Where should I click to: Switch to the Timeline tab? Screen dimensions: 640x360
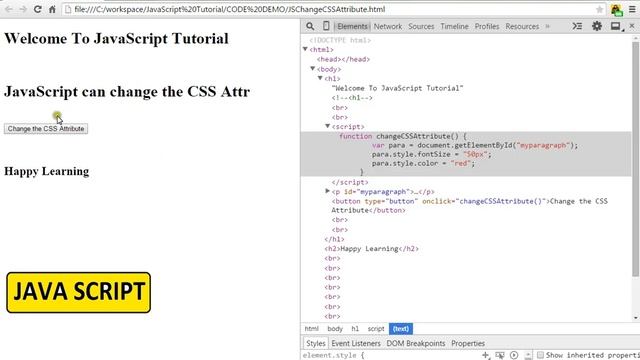[454, 26]
